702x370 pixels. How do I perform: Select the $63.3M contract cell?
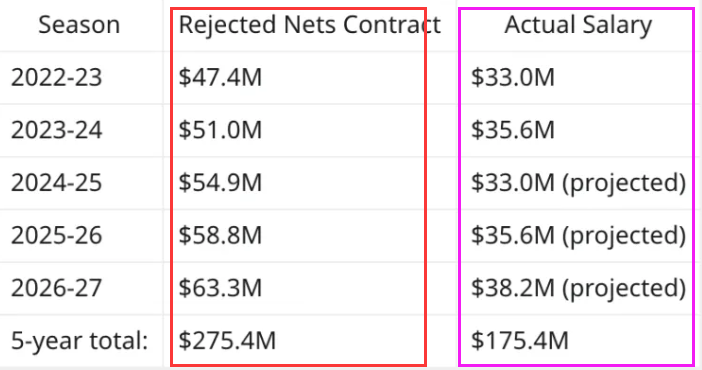(x=220, y=288)
